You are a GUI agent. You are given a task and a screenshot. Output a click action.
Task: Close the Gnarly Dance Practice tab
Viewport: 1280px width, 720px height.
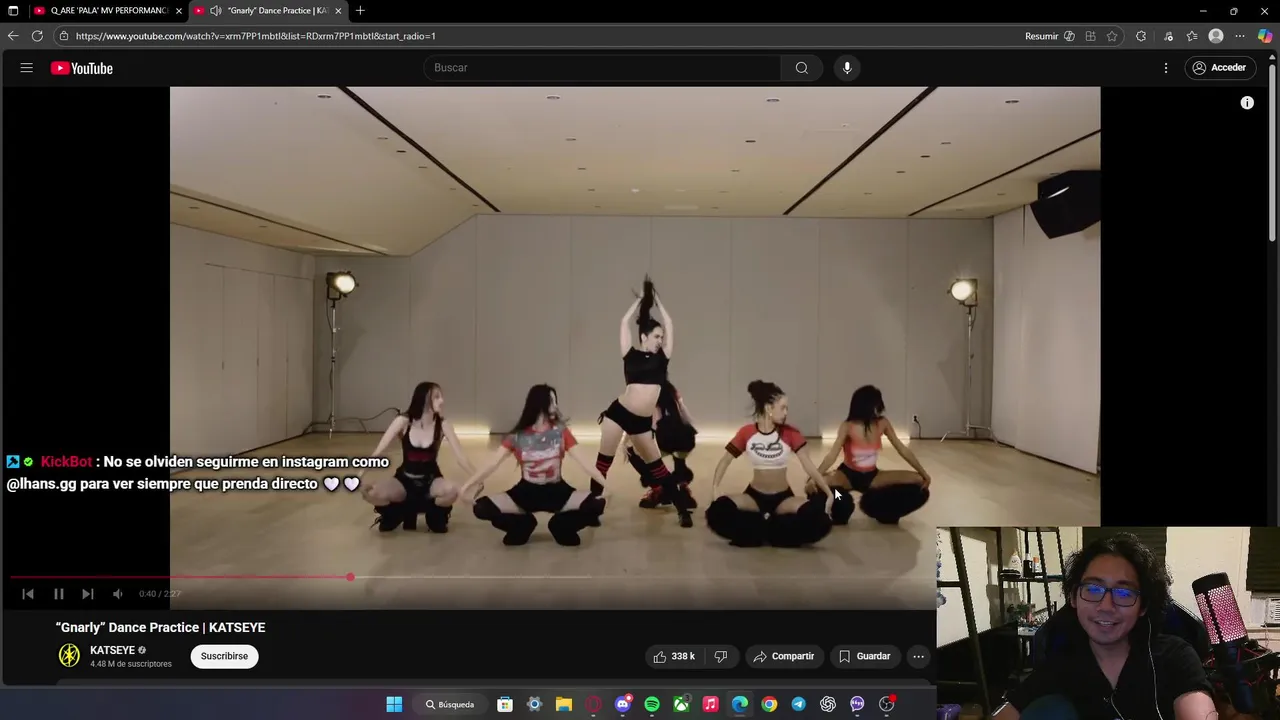pos(338,11)
